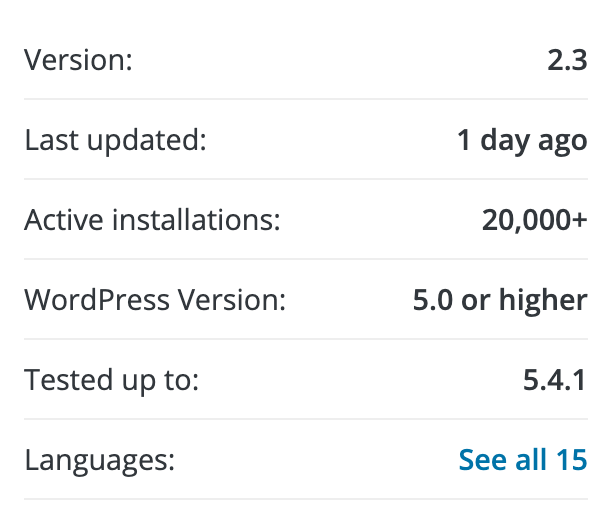Viewport: 610px width, 510px height.
Task: Click the "Version:" label
Action: (78, 60)
